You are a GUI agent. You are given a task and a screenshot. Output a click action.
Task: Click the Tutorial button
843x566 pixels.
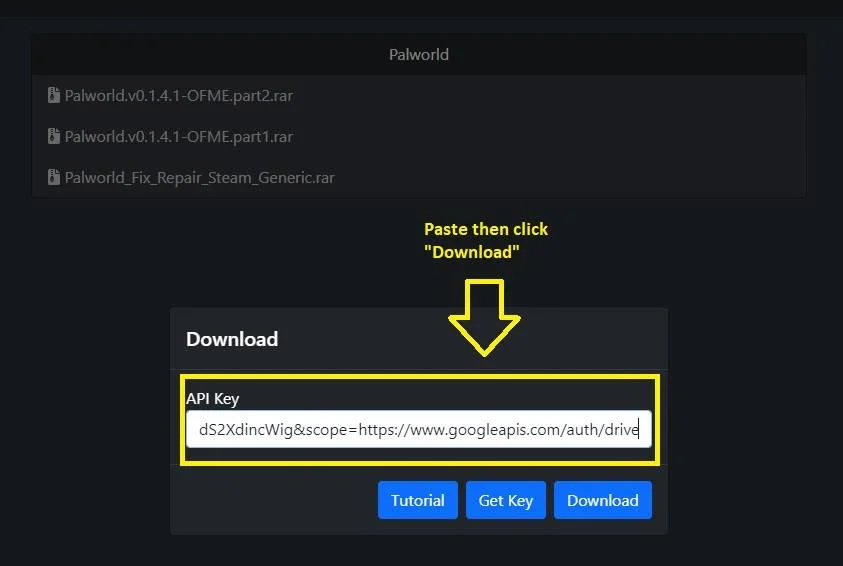[x=418, y=500]
